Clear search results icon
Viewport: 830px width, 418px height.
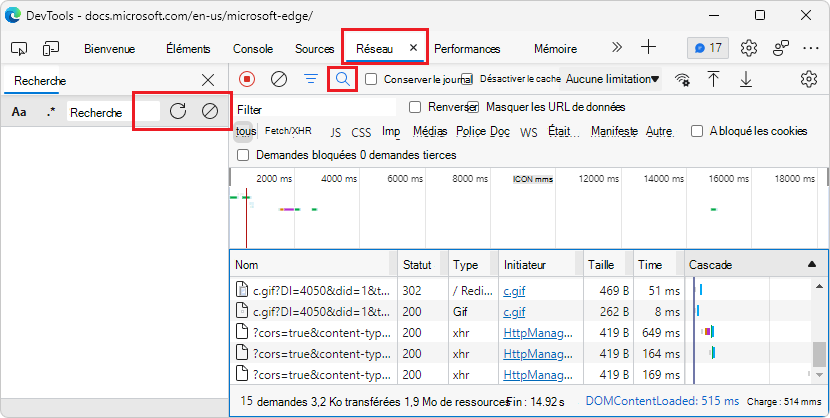(x=210, y=111)
